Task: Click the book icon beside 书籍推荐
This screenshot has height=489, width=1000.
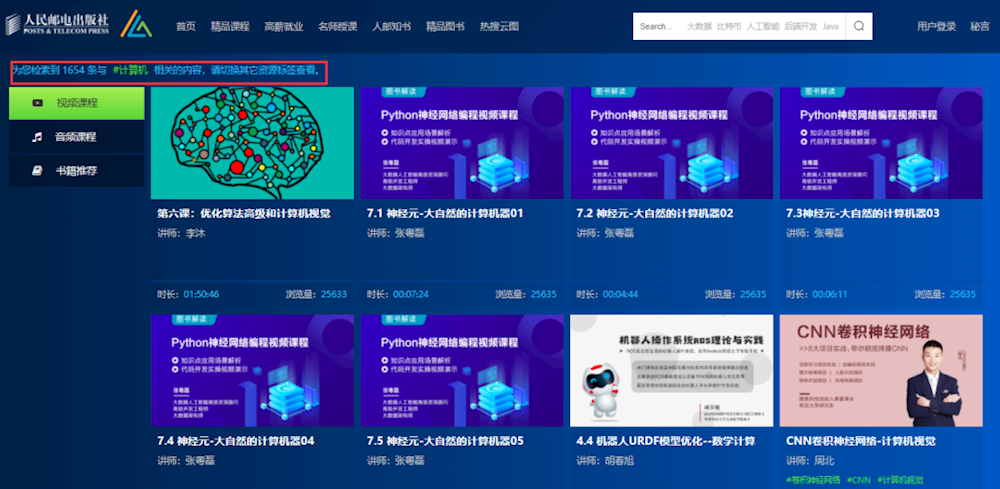Action: [37, 171]
